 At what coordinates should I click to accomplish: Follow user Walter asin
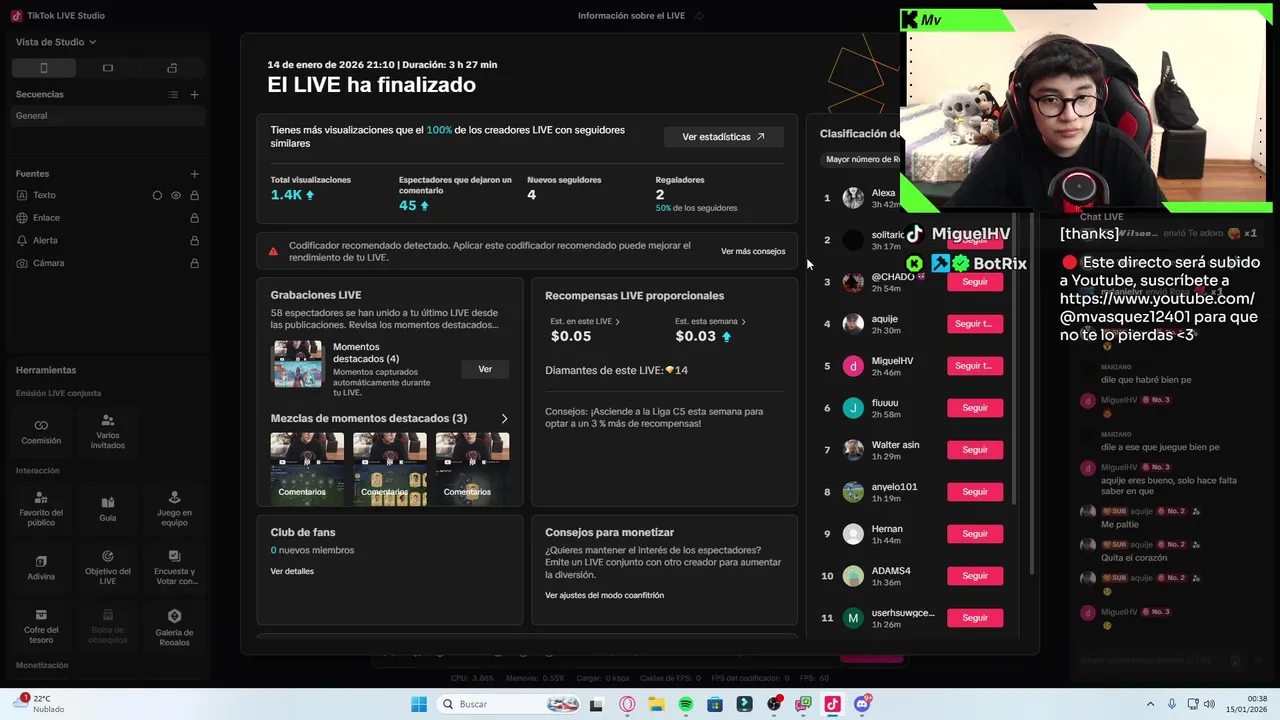(x=975, y=450)
